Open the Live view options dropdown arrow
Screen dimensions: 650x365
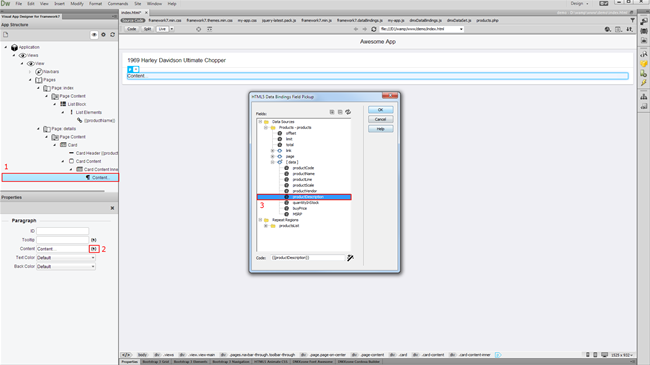(x=172, y=29)
